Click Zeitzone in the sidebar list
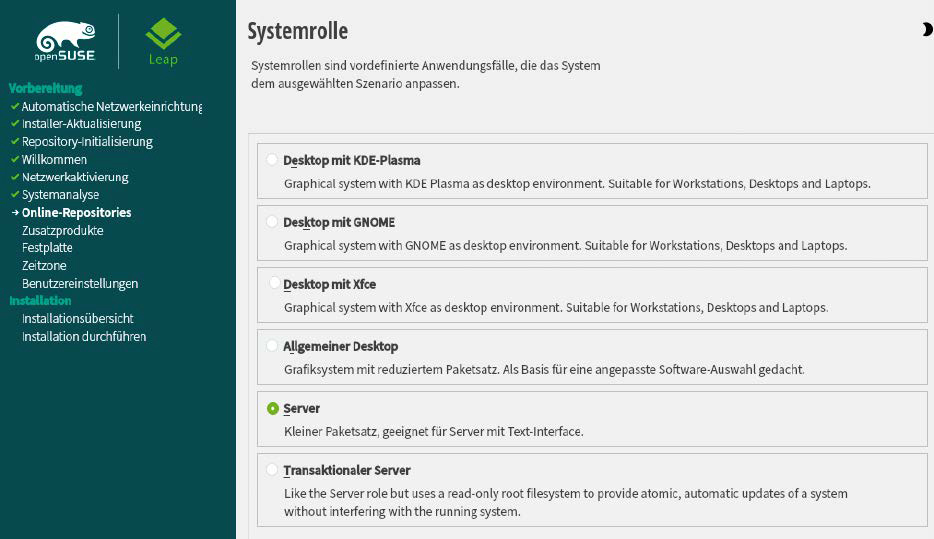934x539 pixels. tap(44, 266)
